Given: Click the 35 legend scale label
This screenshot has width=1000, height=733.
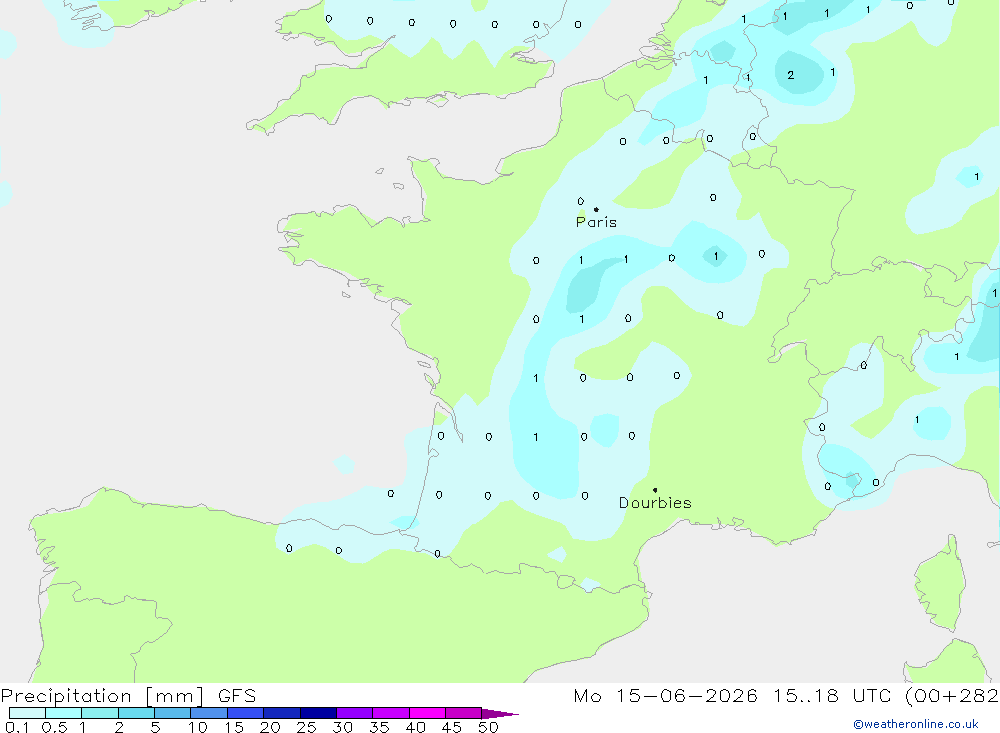Looking at the screenshot, I should (379, 727).
